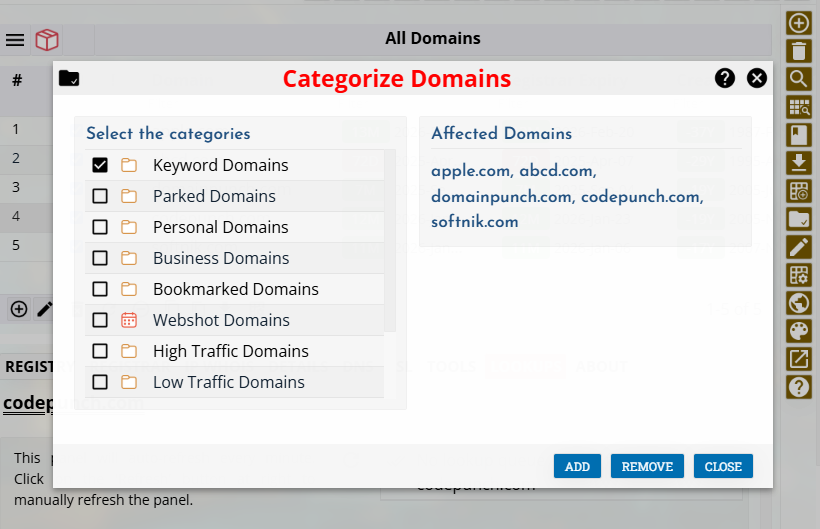Select the Bookmarked Domains label
Viewport: 820px width, 529px height.
tap(236, 289)
